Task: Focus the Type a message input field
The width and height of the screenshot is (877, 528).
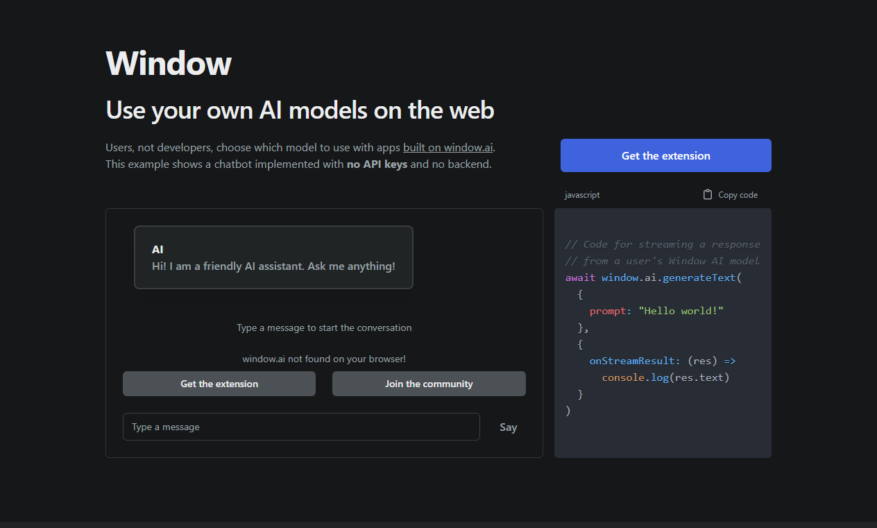Action: click(301, 427)
